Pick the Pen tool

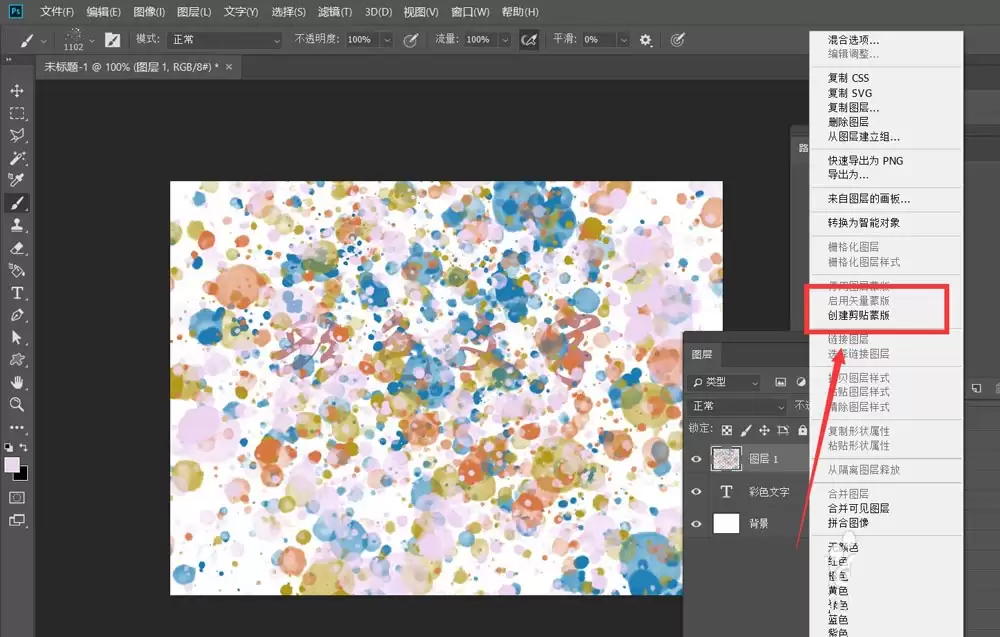tap(17, 315)
